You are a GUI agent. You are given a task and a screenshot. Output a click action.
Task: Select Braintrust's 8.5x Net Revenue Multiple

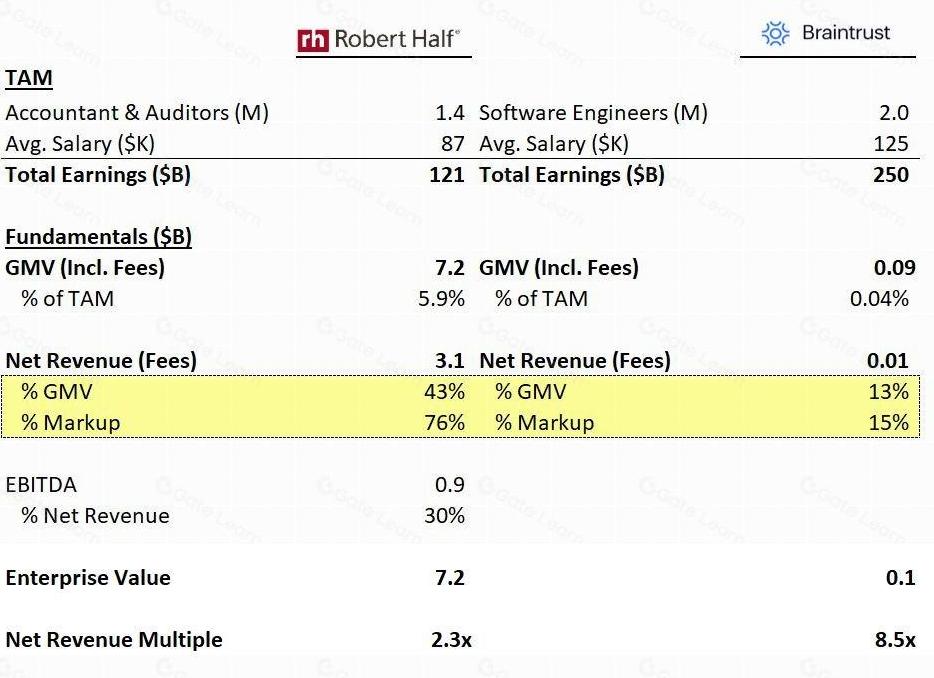point(895,640)
